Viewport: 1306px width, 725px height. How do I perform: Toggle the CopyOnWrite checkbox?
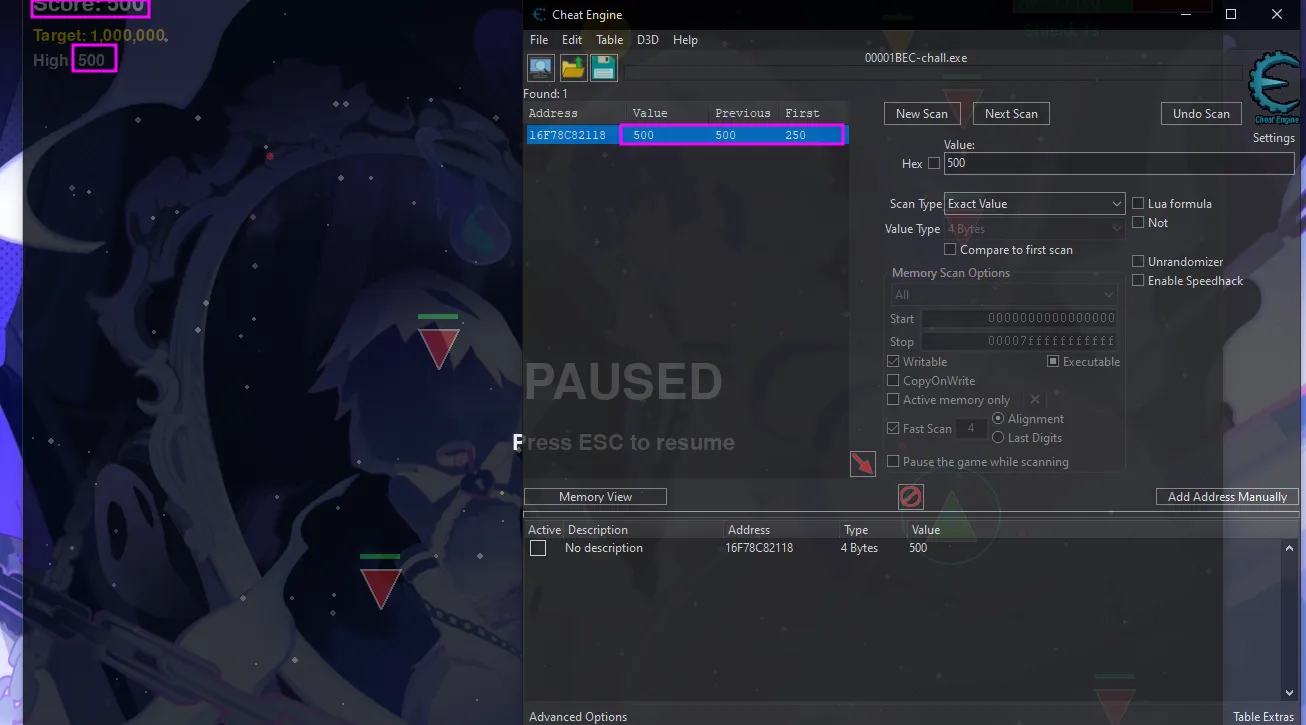coord(893,381)
